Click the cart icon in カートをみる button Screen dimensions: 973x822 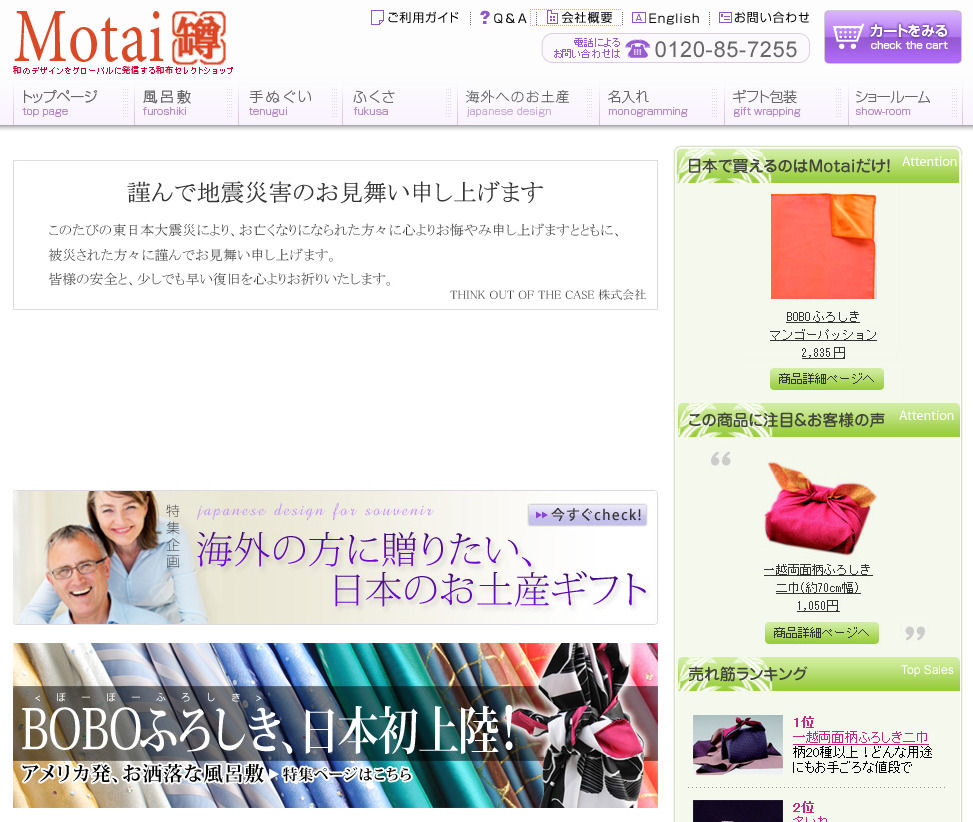847,37
